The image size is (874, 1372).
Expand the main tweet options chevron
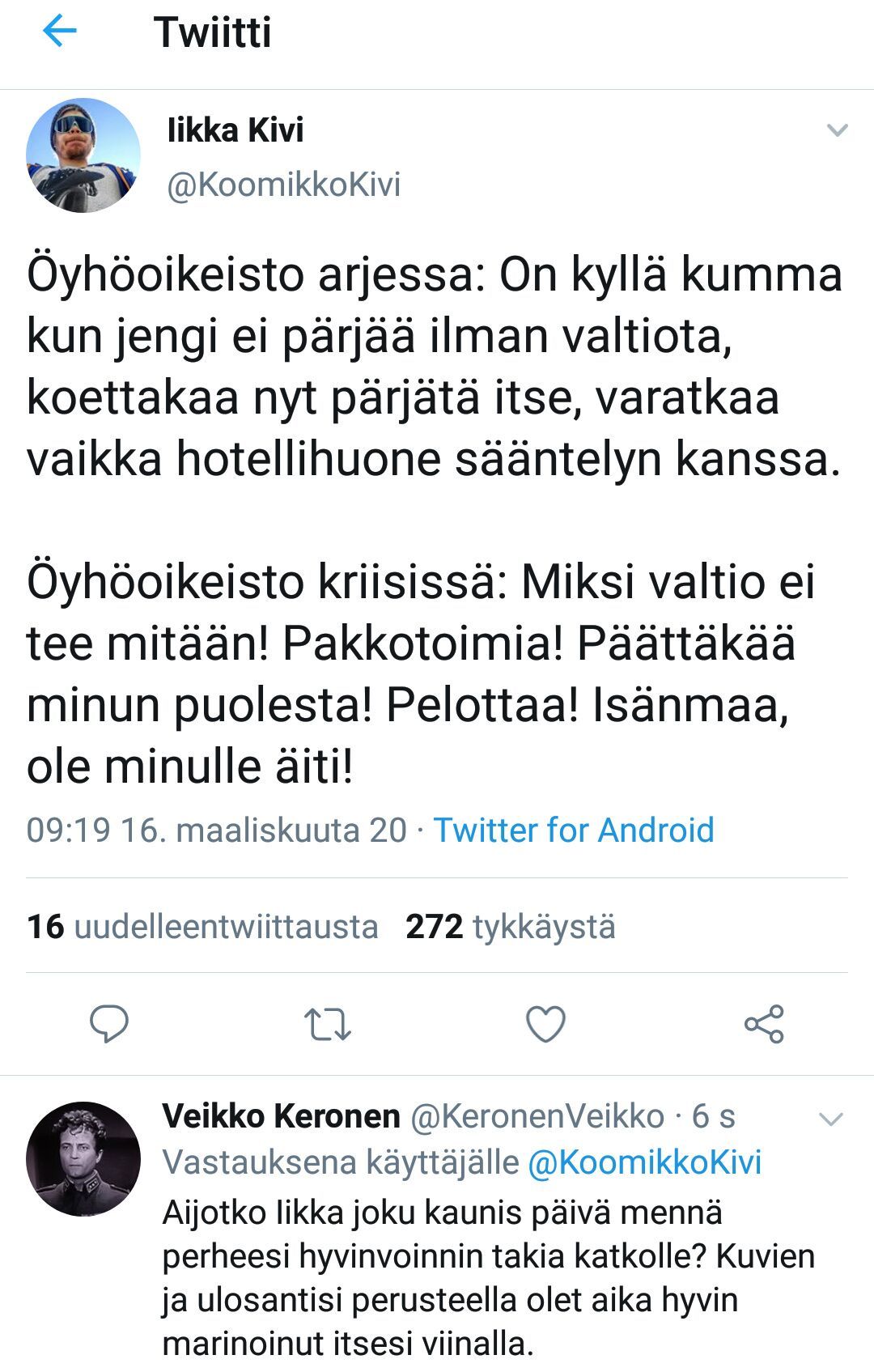837,130
